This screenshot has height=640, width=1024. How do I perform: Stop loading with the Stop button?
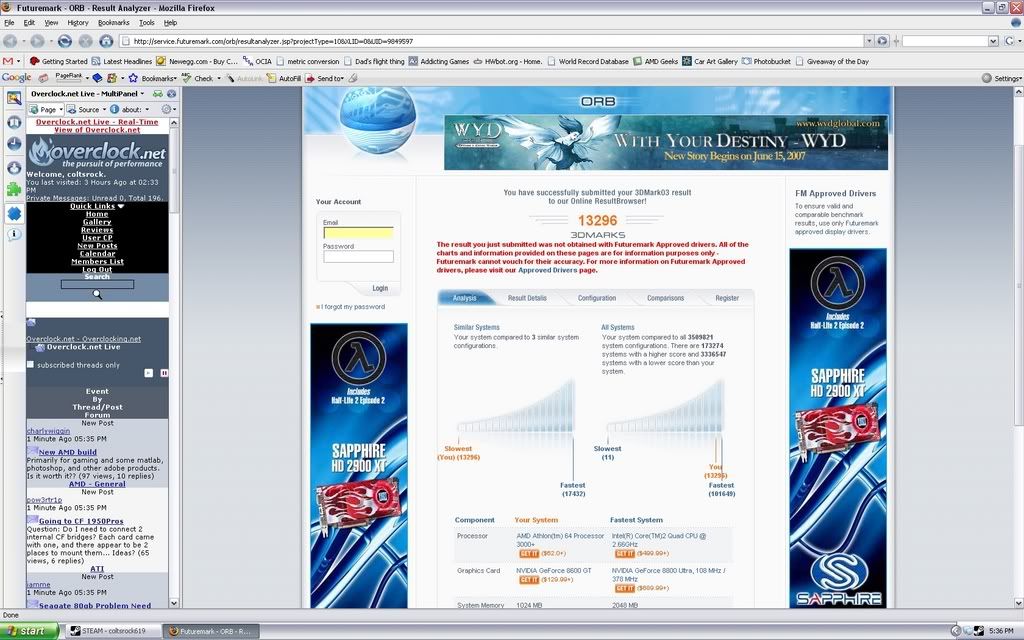click(x=86, y=40)
